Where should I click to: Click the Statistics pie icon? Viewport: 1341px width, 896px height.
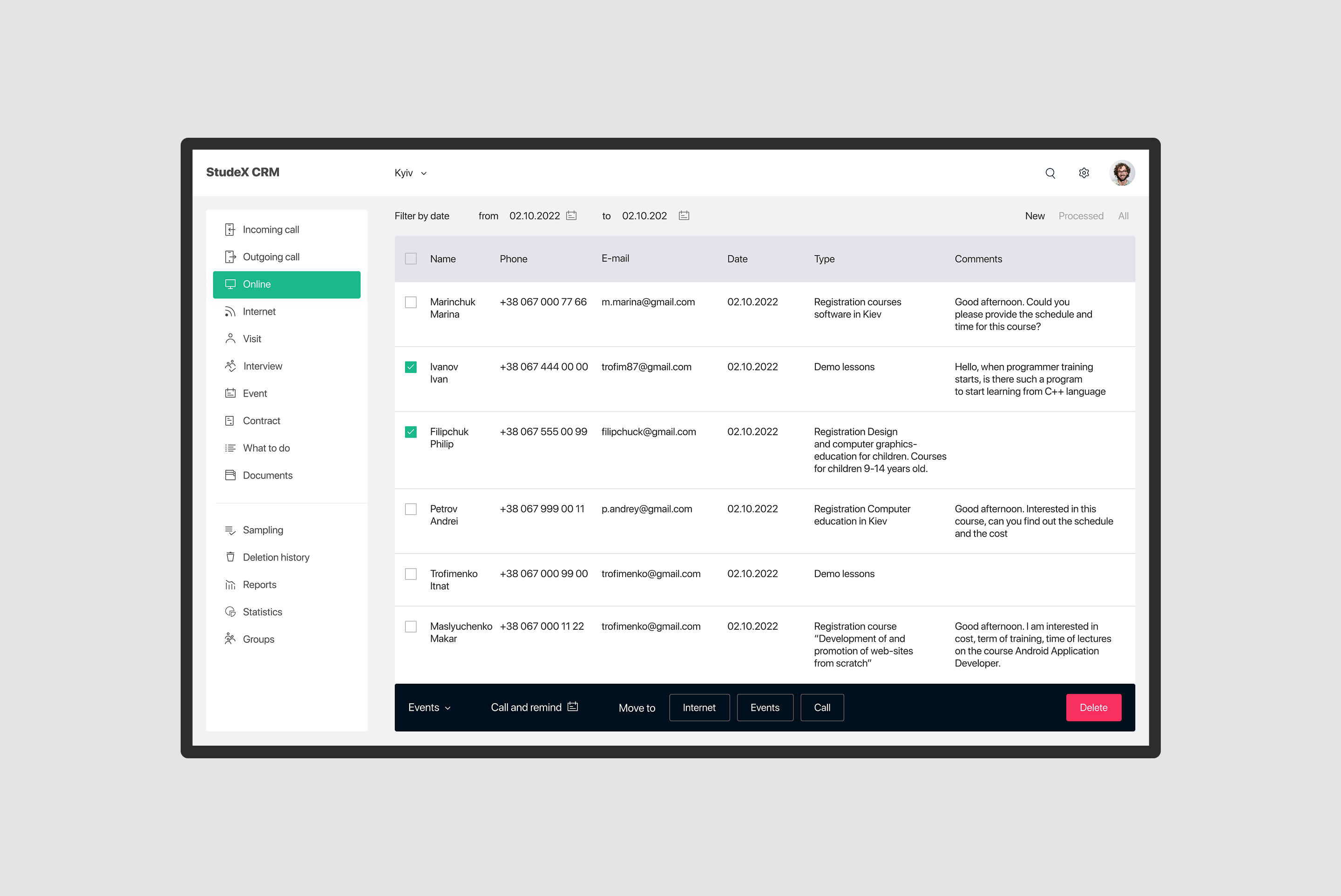click(230, 612)
